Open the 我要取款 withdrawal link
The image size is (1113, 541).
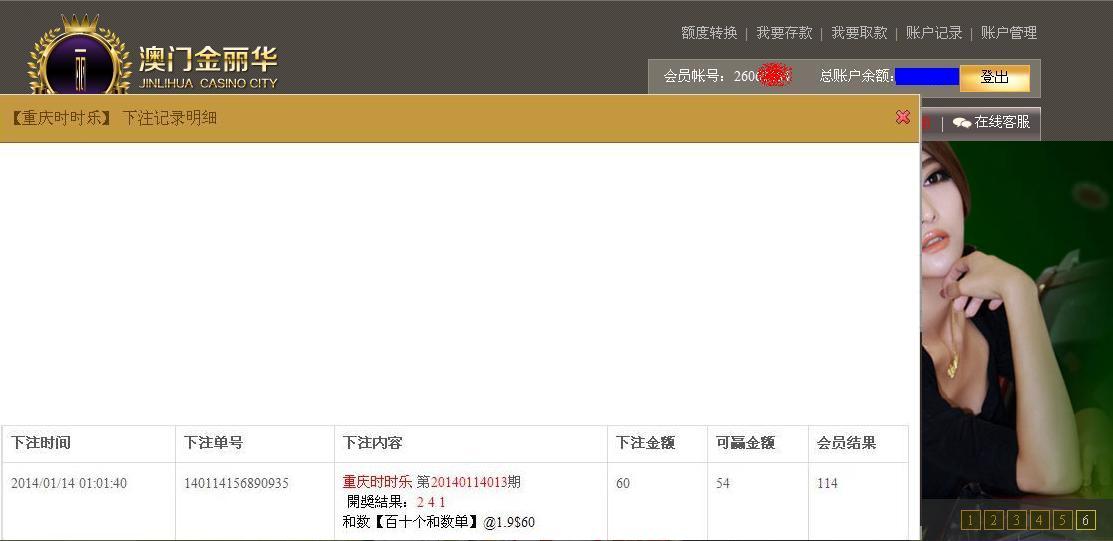pyautogui.click(x=859, y=33)
